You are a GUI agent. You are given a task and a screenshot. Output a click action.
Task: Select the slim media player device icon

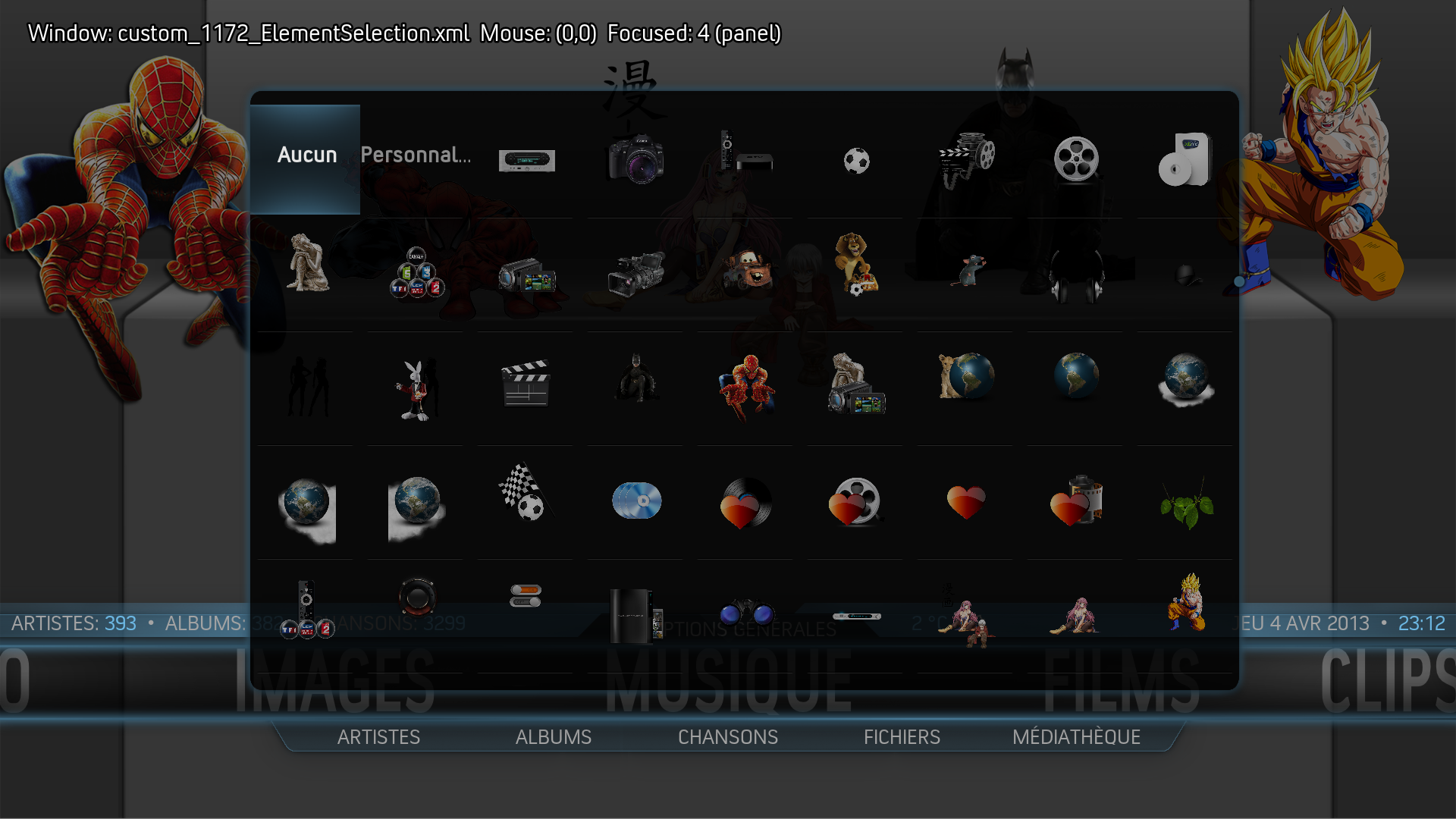pyautogui.click(x=857, y=617)
